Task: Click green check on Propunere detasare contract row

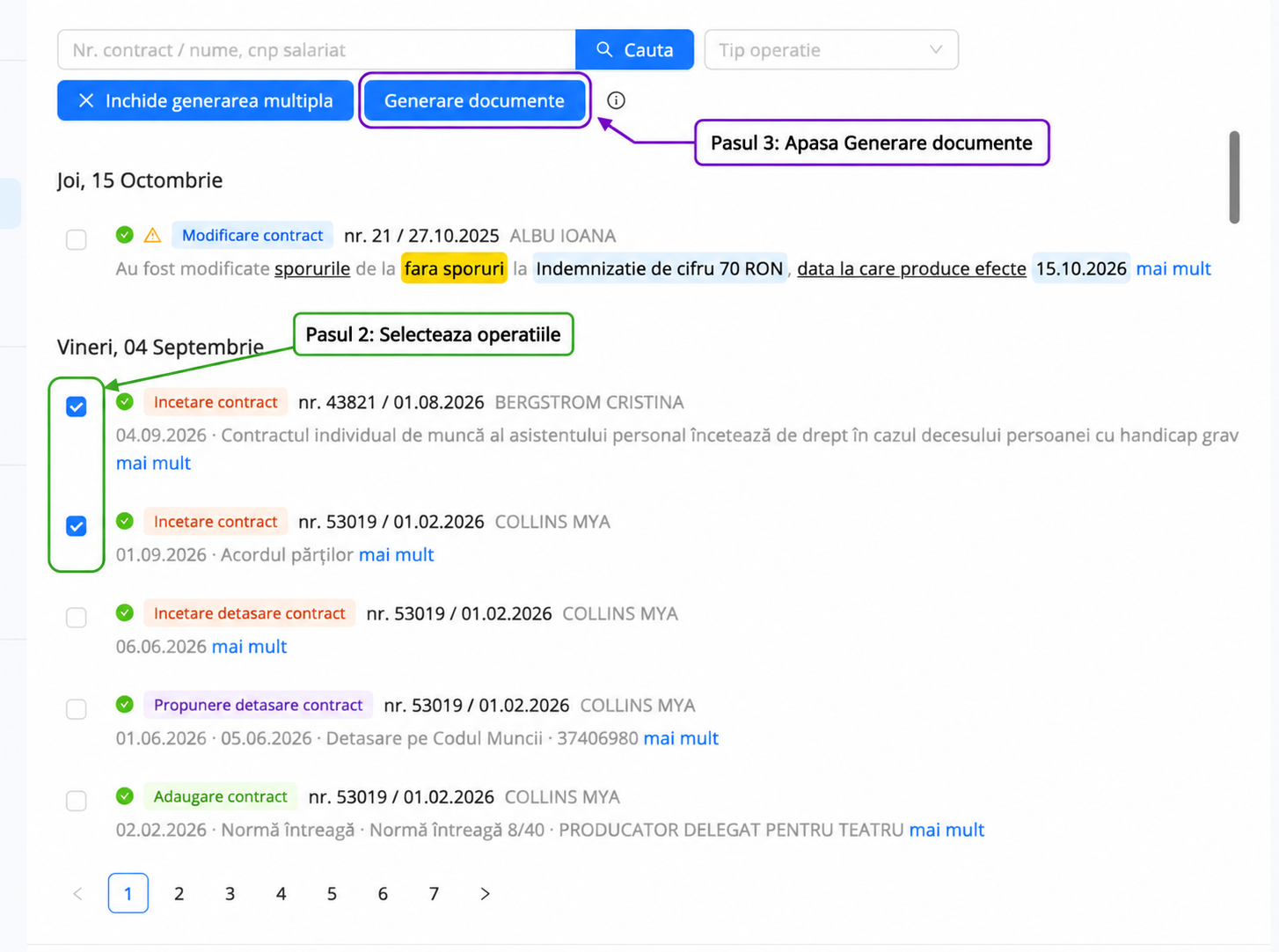Action: coord(125,705)
